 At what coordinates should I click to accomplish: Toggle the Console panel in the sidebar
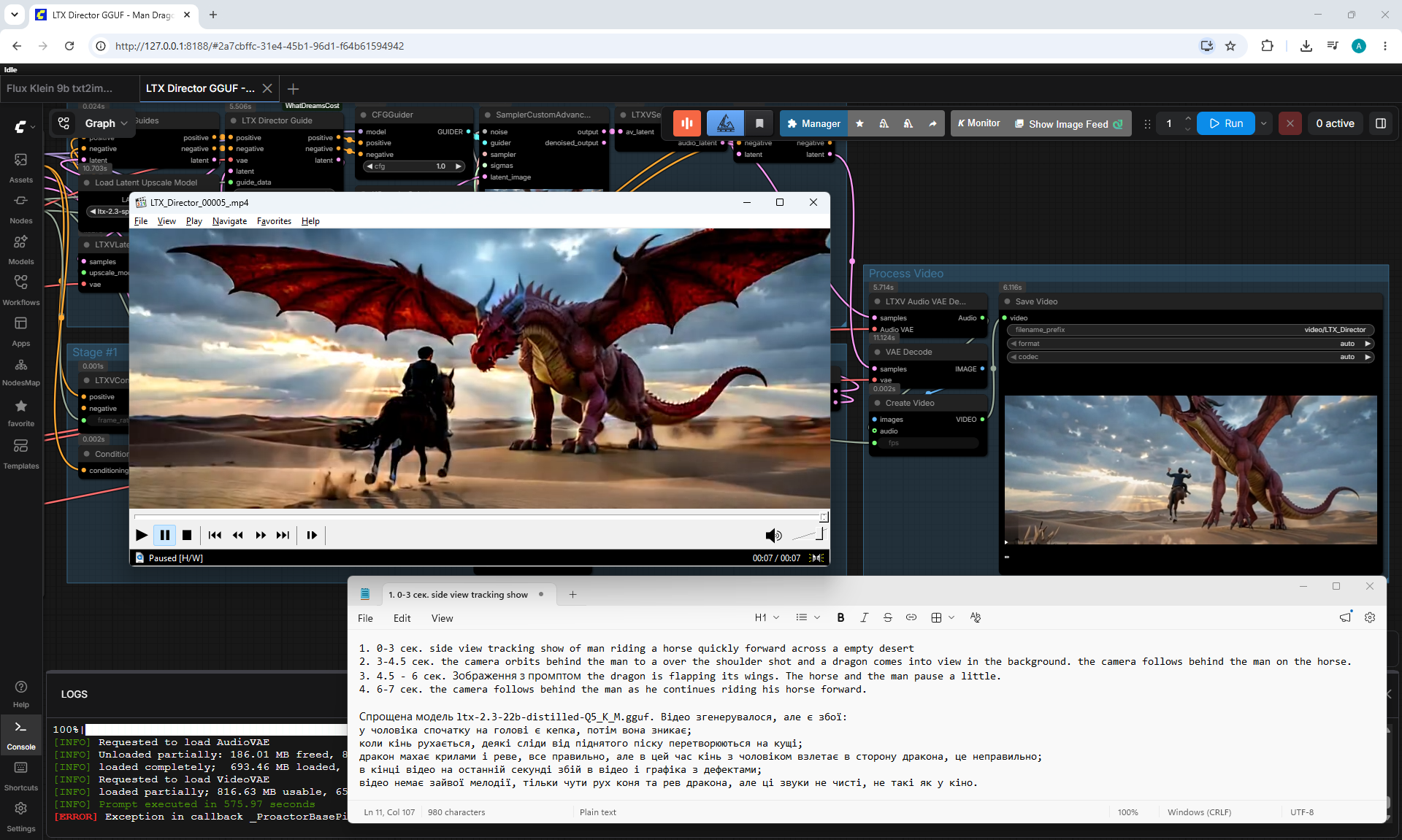point(20,735)
